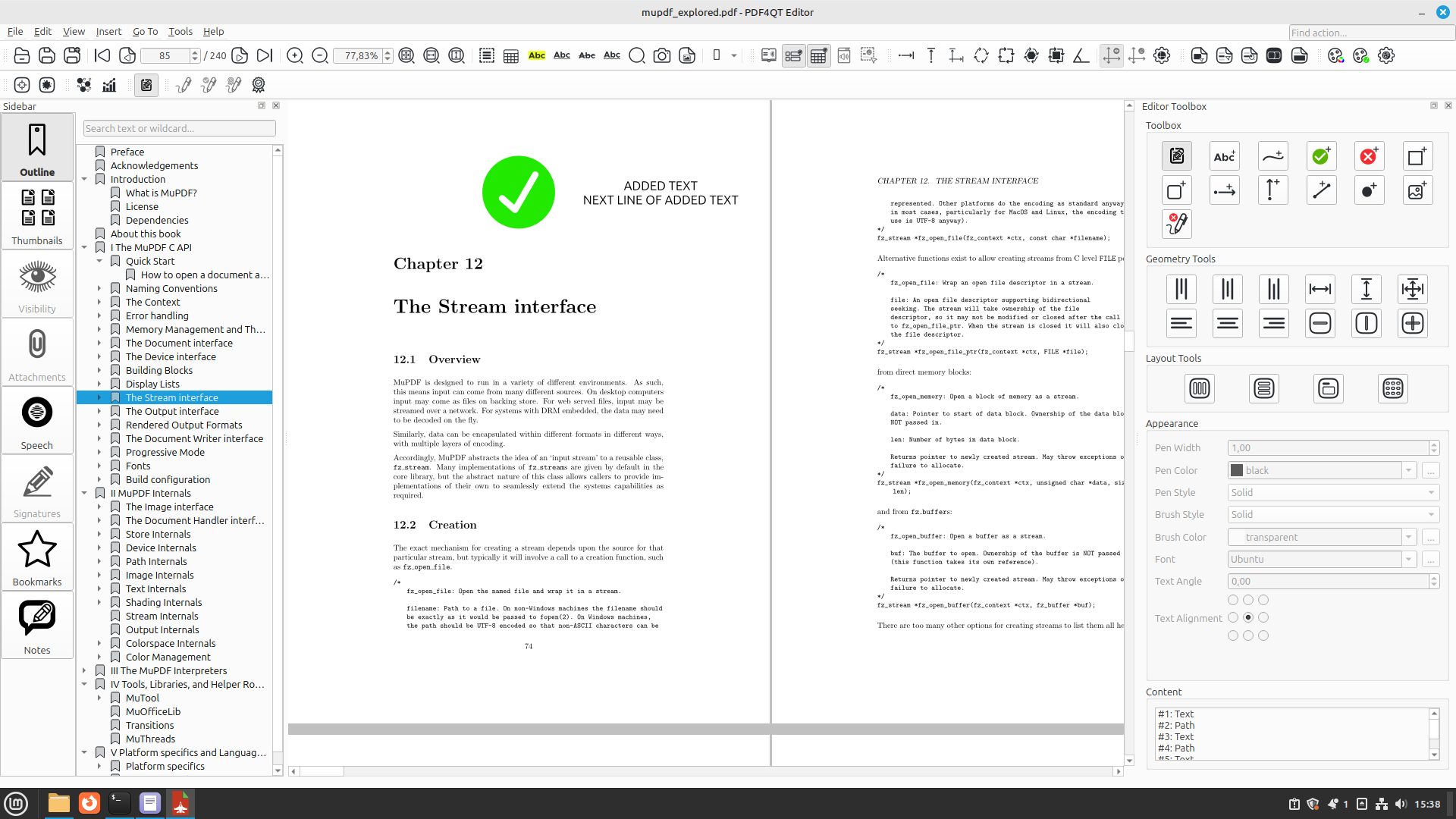Click the Zoom in magnifier icon
Viewport: 1456px width, 819px height.
click(295, 55)
